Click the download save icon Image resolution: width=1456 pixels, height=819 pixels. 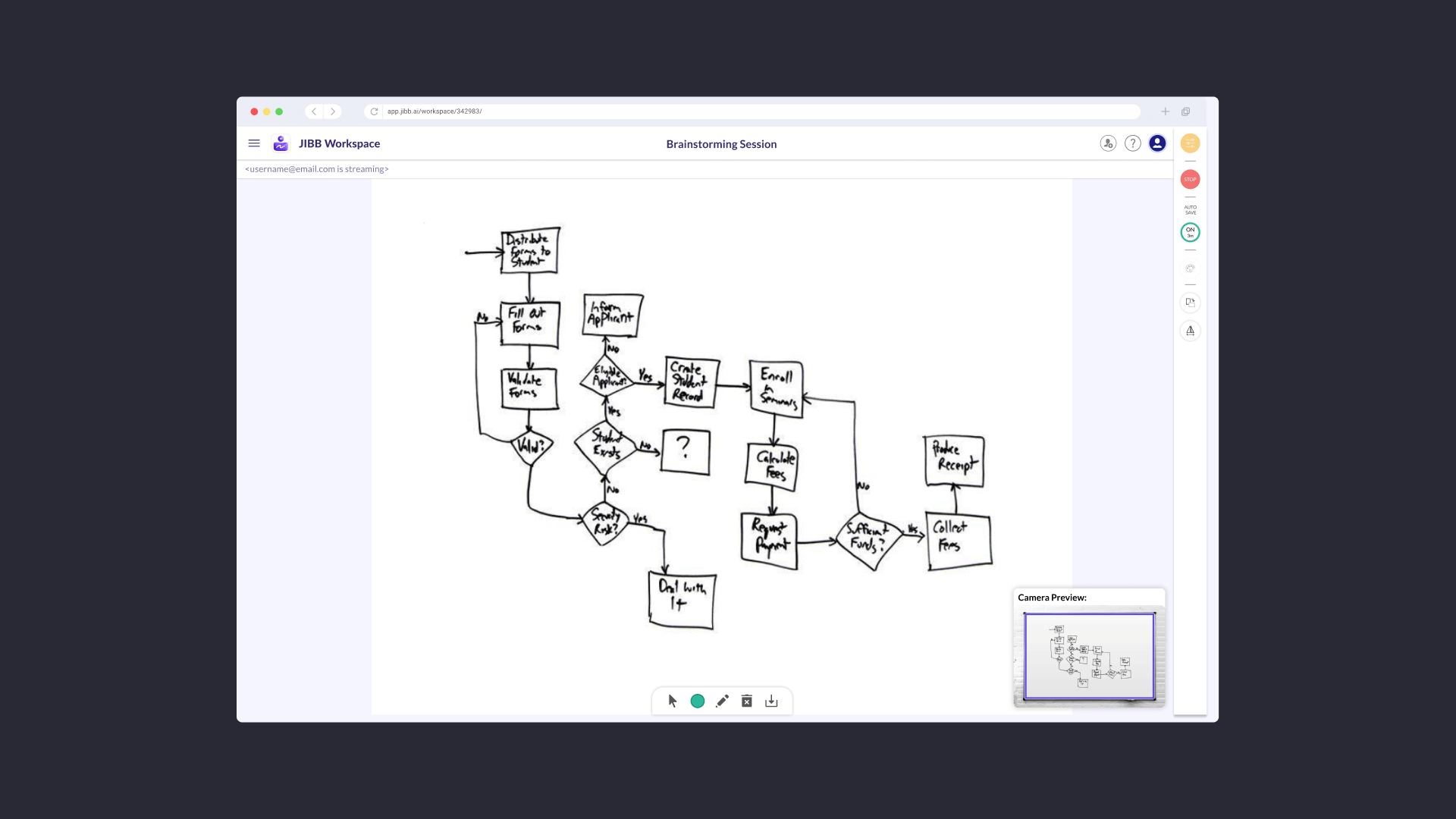771,701
